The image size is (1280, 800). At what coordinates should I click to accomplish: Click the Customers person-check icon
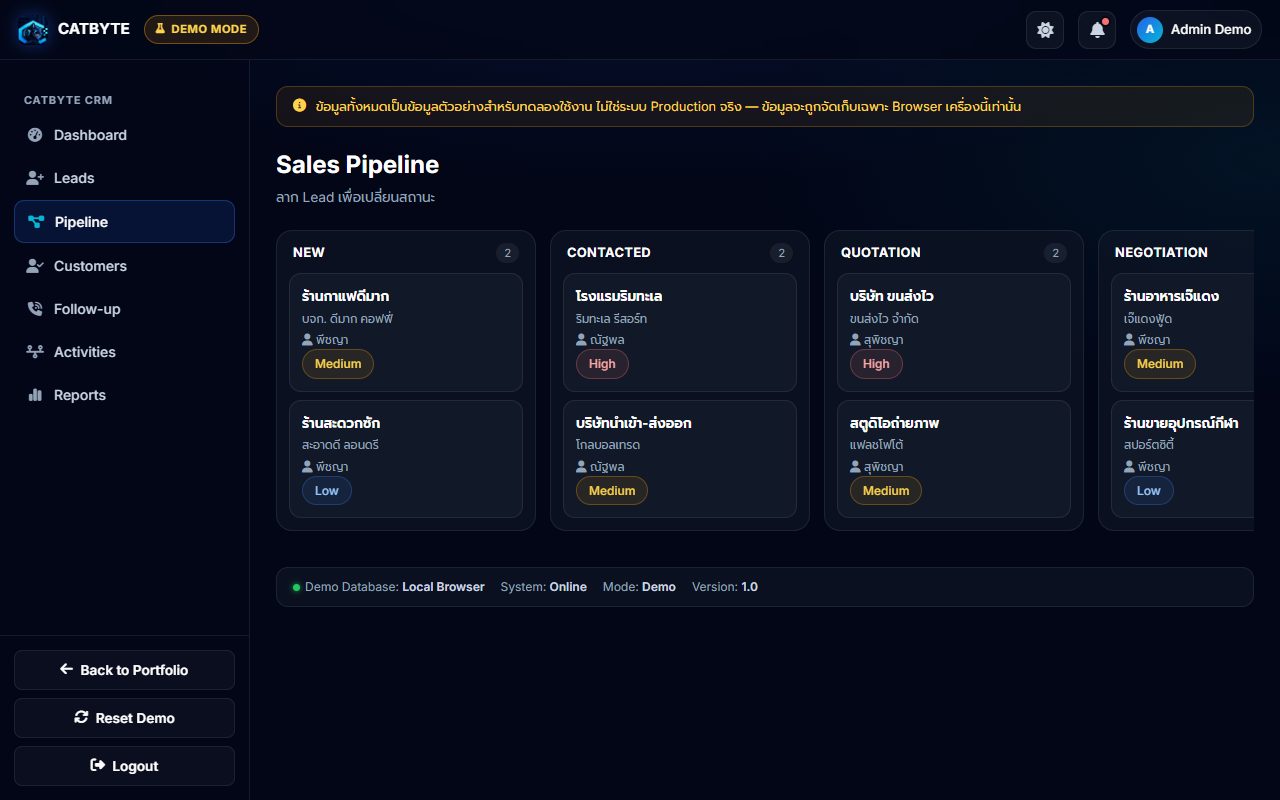[35, 266]
